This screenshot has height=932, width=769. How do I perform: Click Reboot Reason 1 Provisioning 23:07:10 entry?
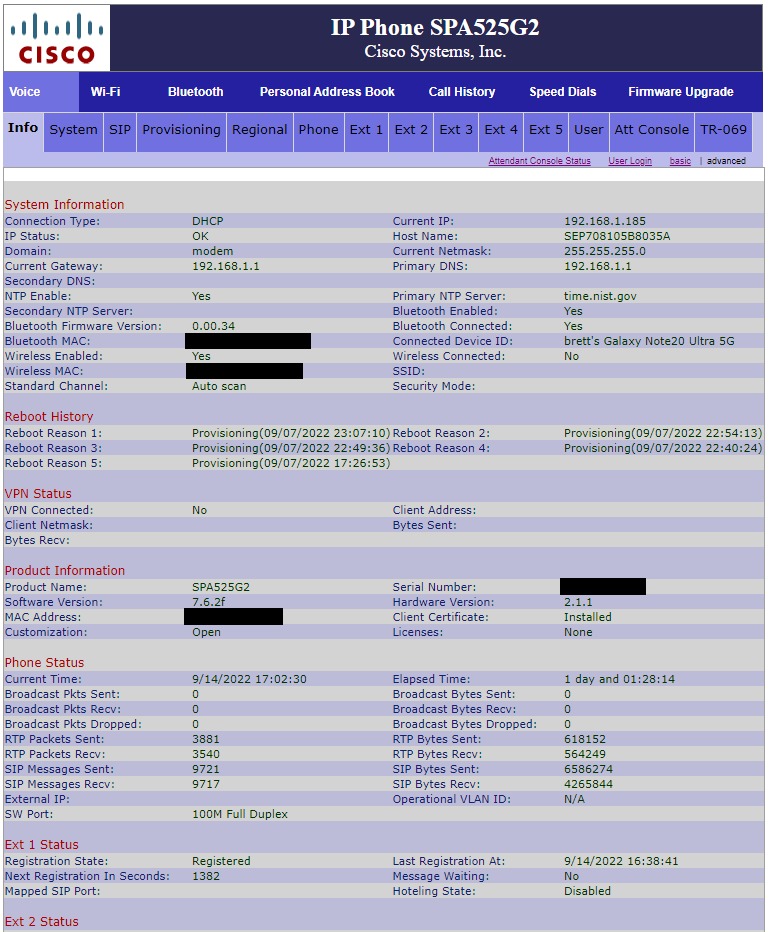click(291, 433)
